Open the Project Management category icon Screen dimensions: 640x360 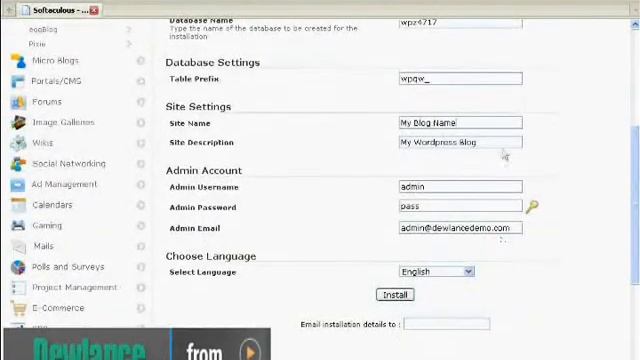click(x=18, y=287)
